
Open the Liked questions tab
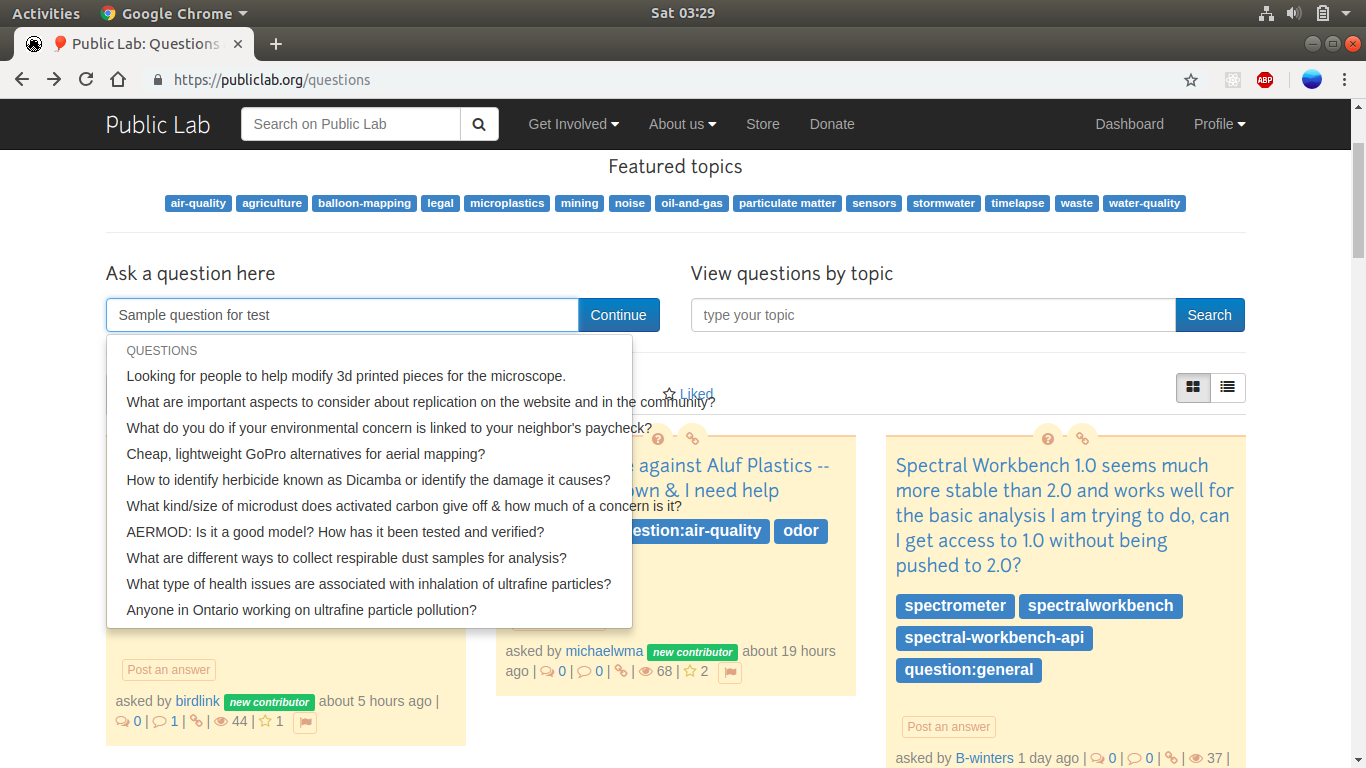pos(689,394)
